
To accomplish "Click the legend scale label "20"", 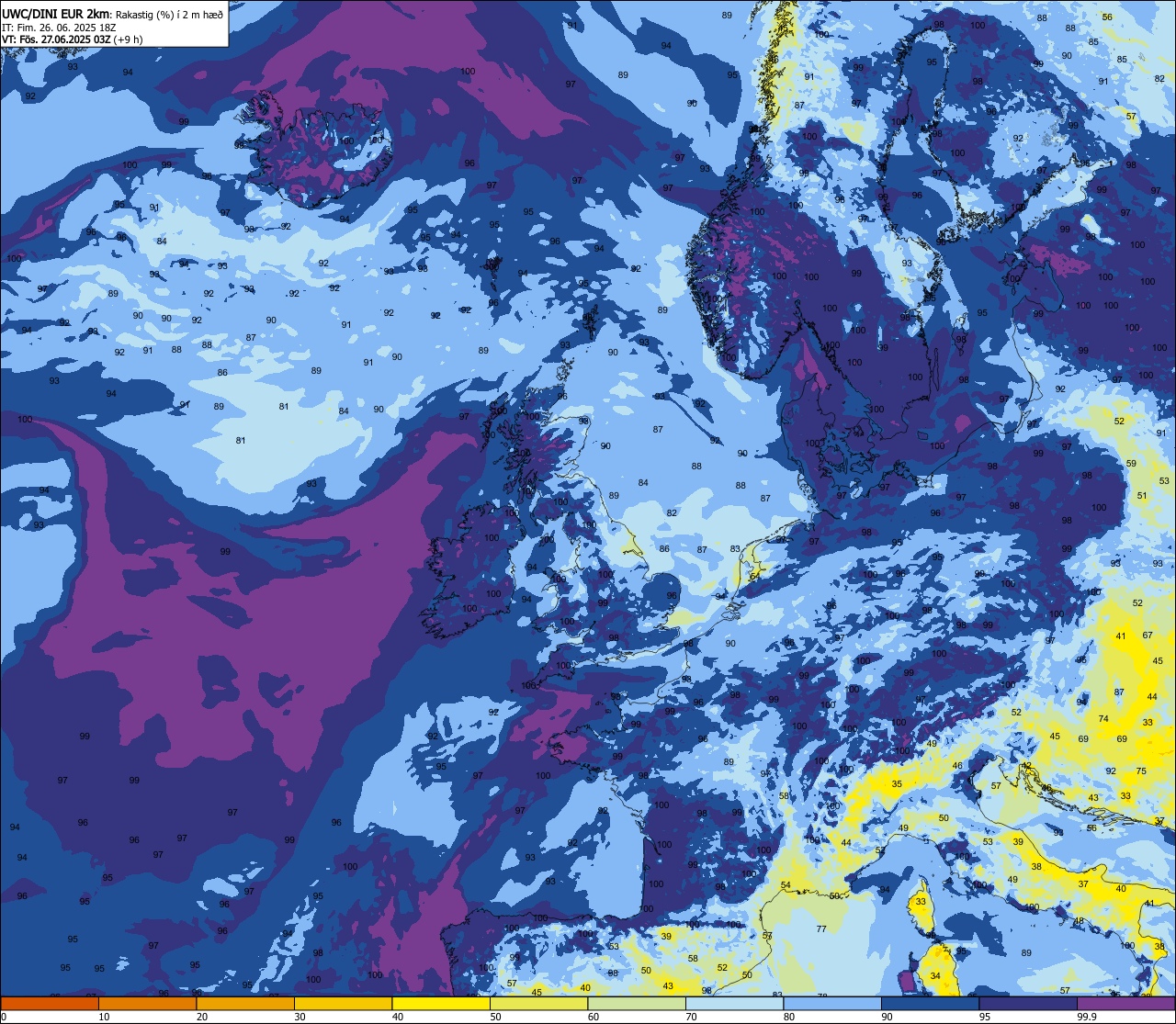I will point(202,1017).
